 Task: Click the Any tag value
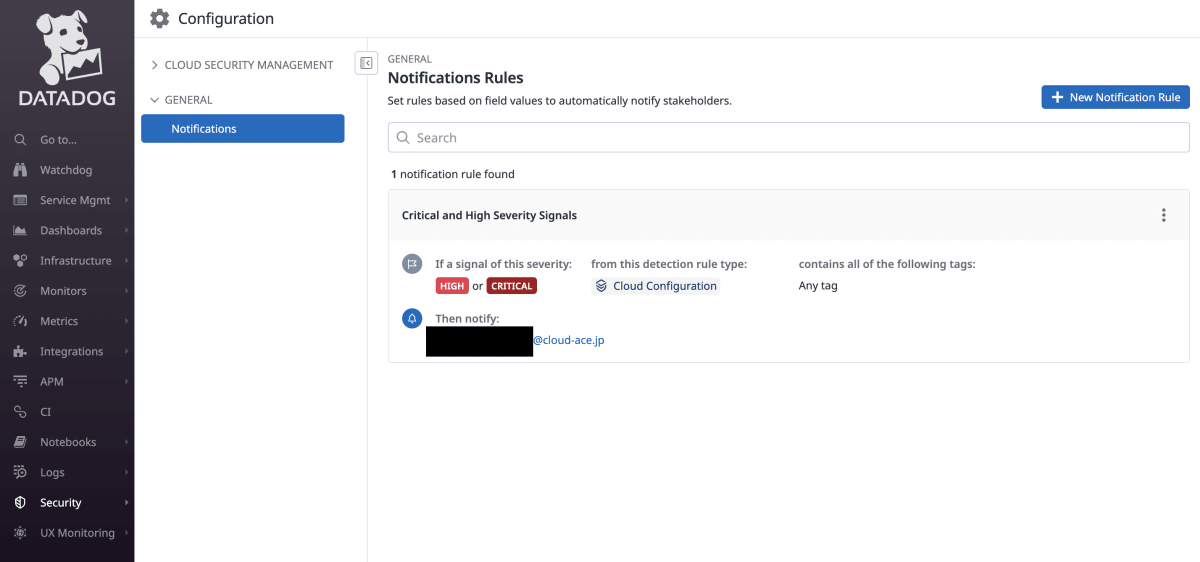[x=818, y=286]
